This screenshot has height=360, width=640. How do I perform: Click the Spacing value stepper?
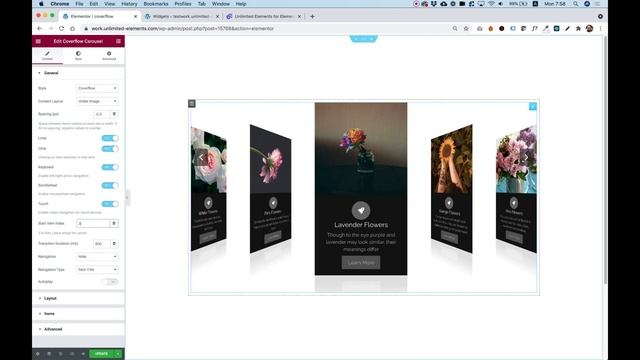pyautogui.click(x=114, y=114)
